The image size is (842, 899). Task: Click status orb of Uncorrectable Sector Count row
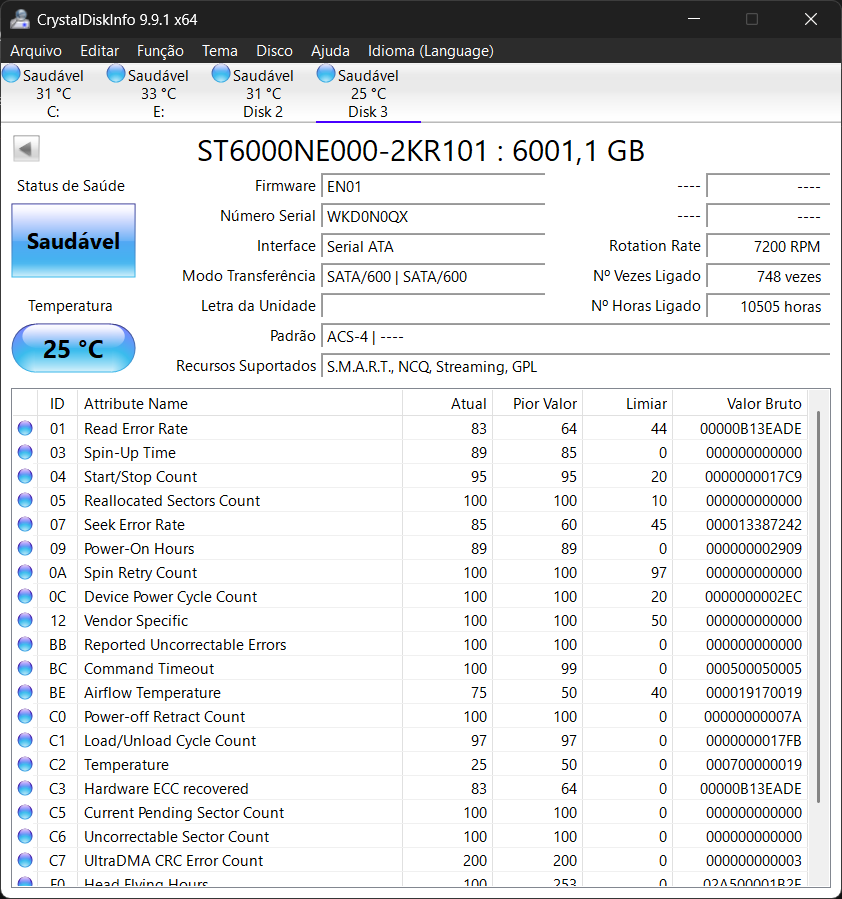[25, 836]
